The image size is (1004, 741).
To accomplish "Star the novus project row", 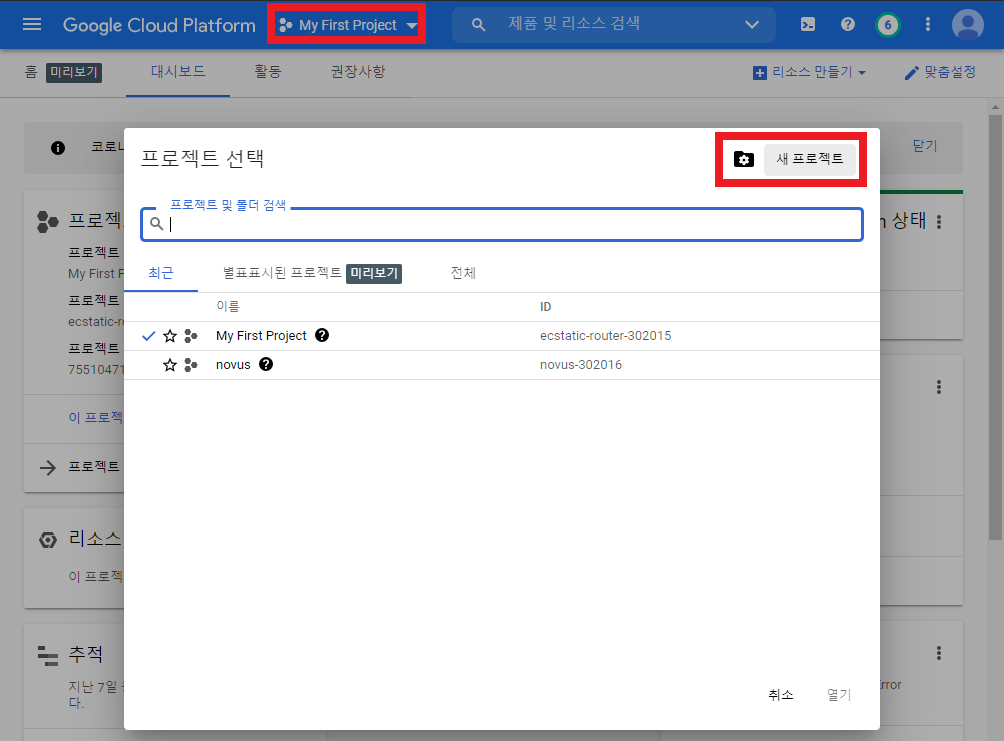I will tap(170, 365).
